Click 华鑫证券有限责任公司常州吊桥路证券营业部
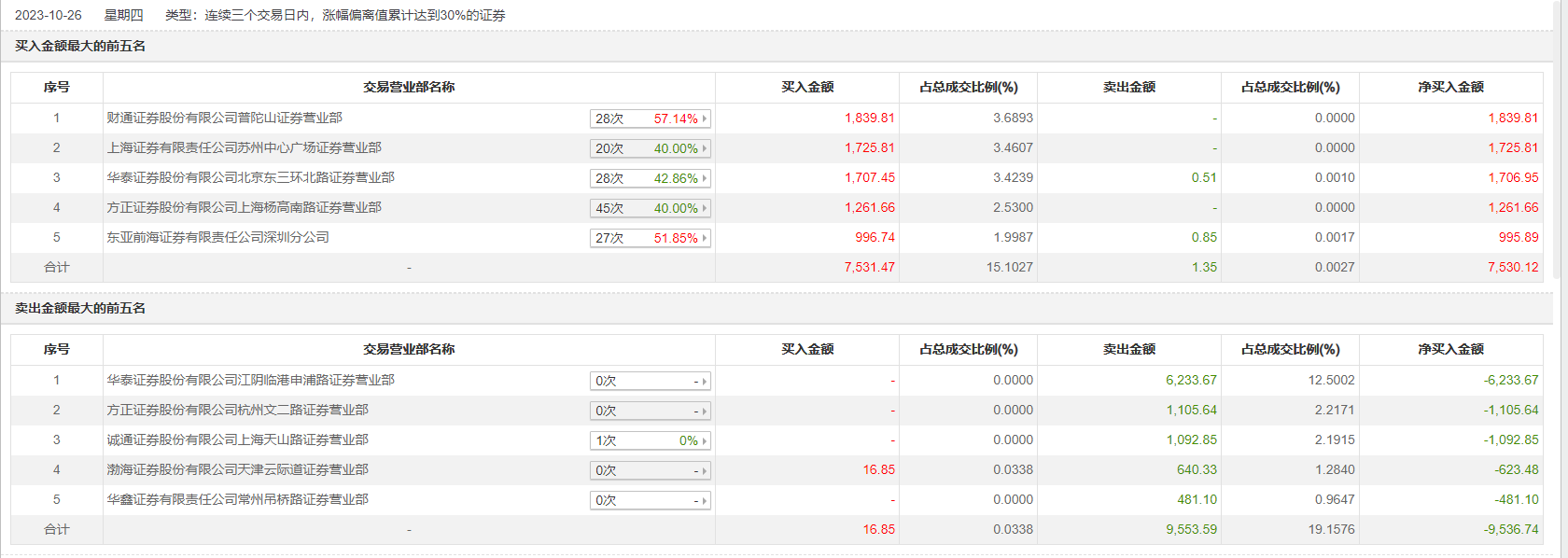Viewport: 1568px width, 558px height. coord(237,499)
